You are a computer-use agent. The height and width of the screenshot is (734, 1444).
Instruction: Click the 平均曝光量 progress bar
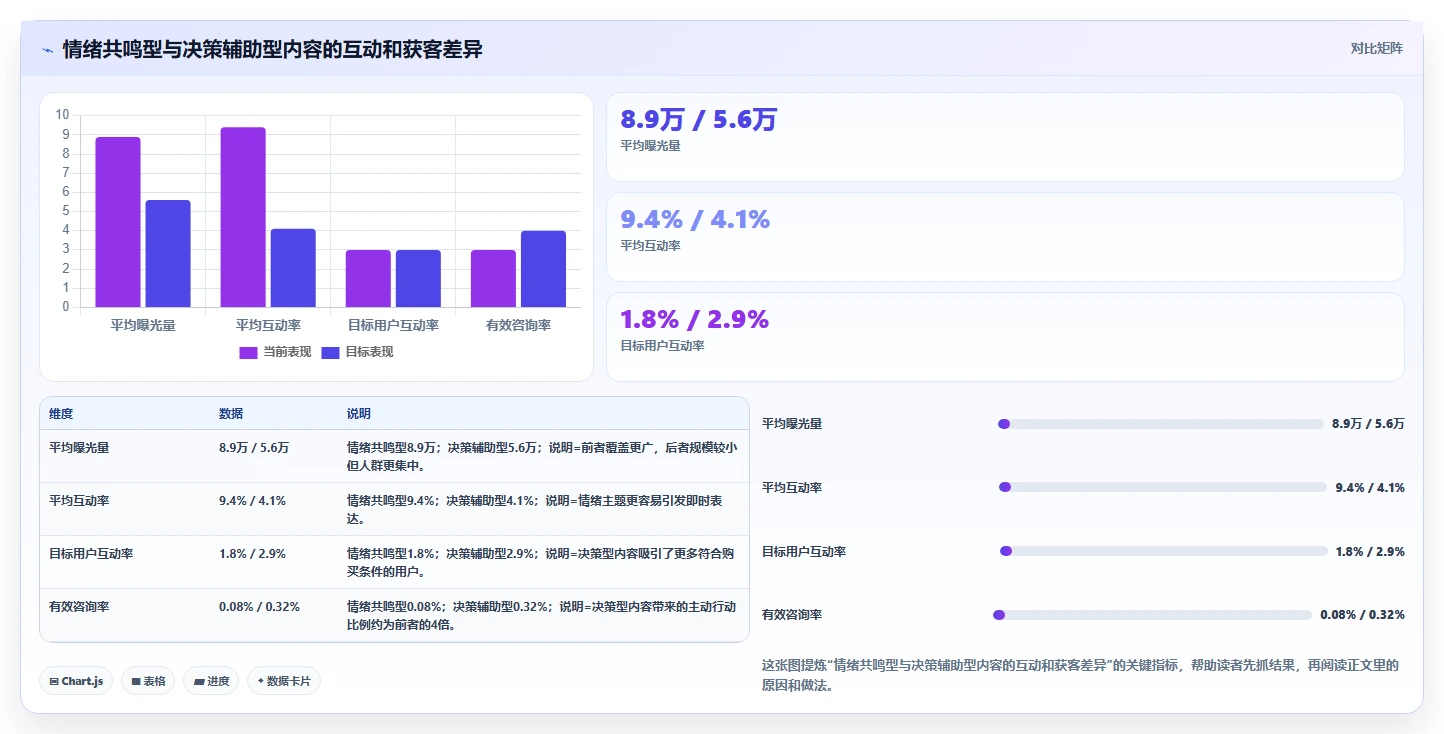coord(1161,424)
